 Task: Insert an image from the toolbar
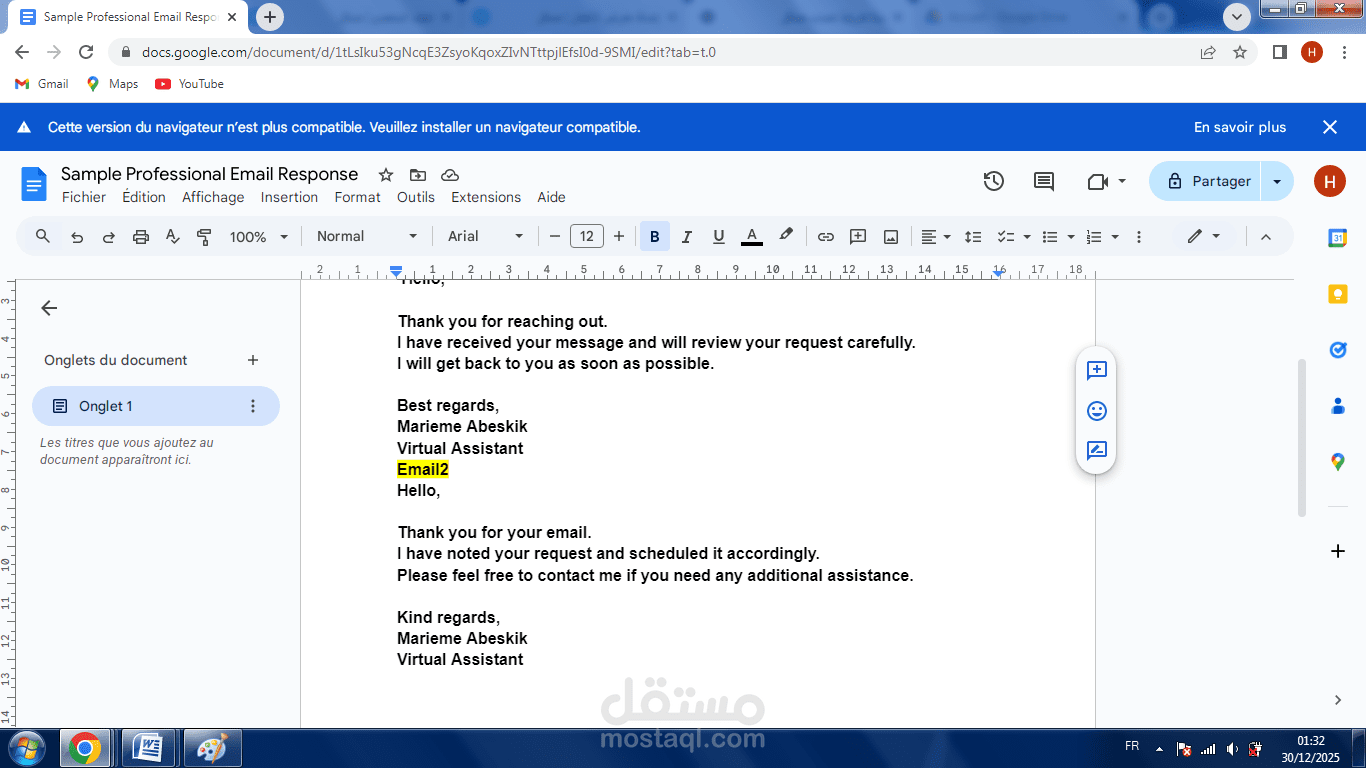[x=891, y=237]
